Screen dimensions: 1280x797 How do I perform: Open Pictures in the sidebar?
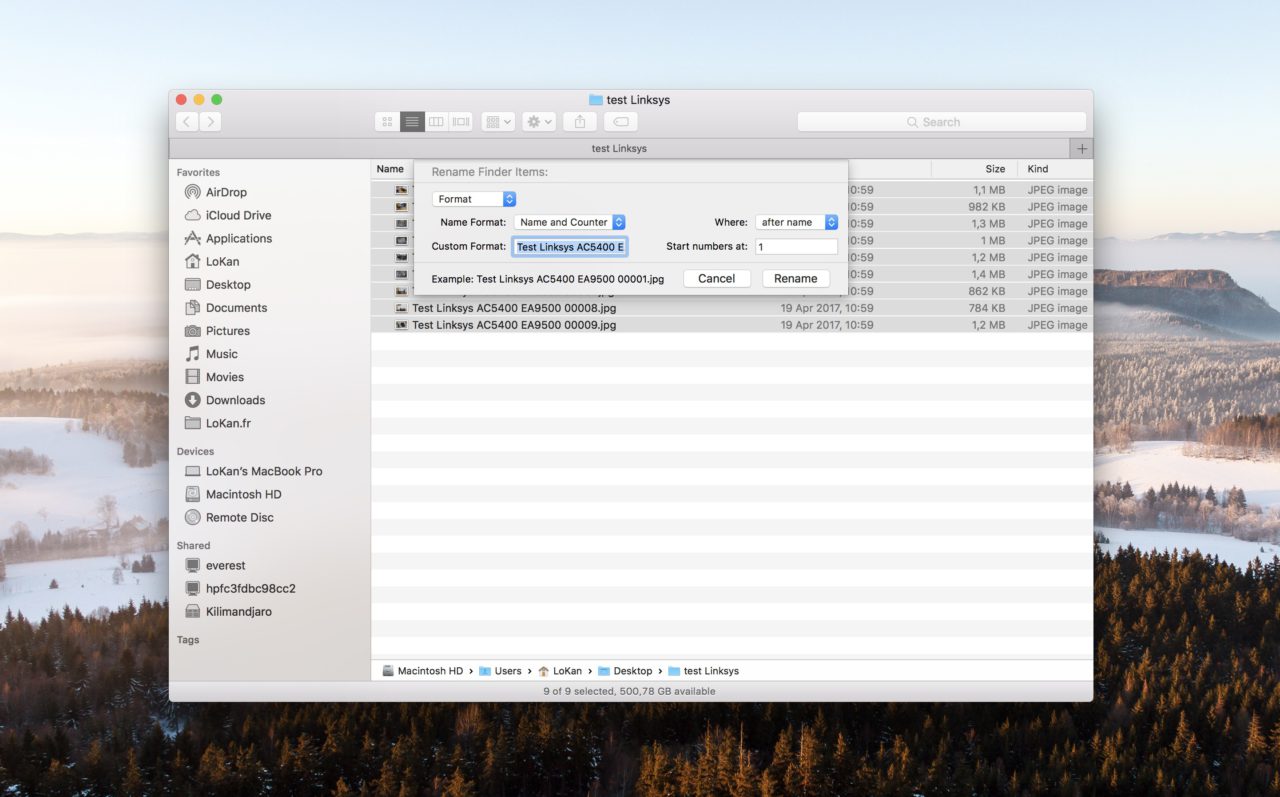click(x=227, y=330)
